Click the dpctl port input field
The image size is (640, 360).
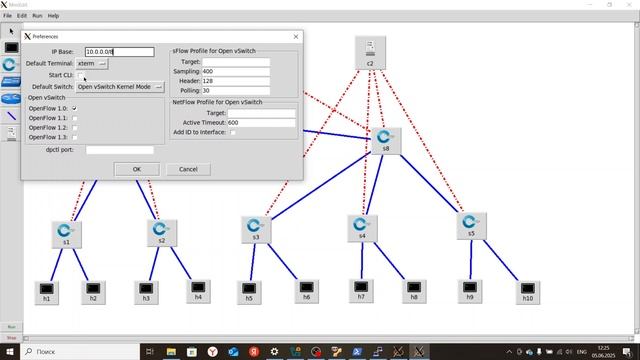120,150
